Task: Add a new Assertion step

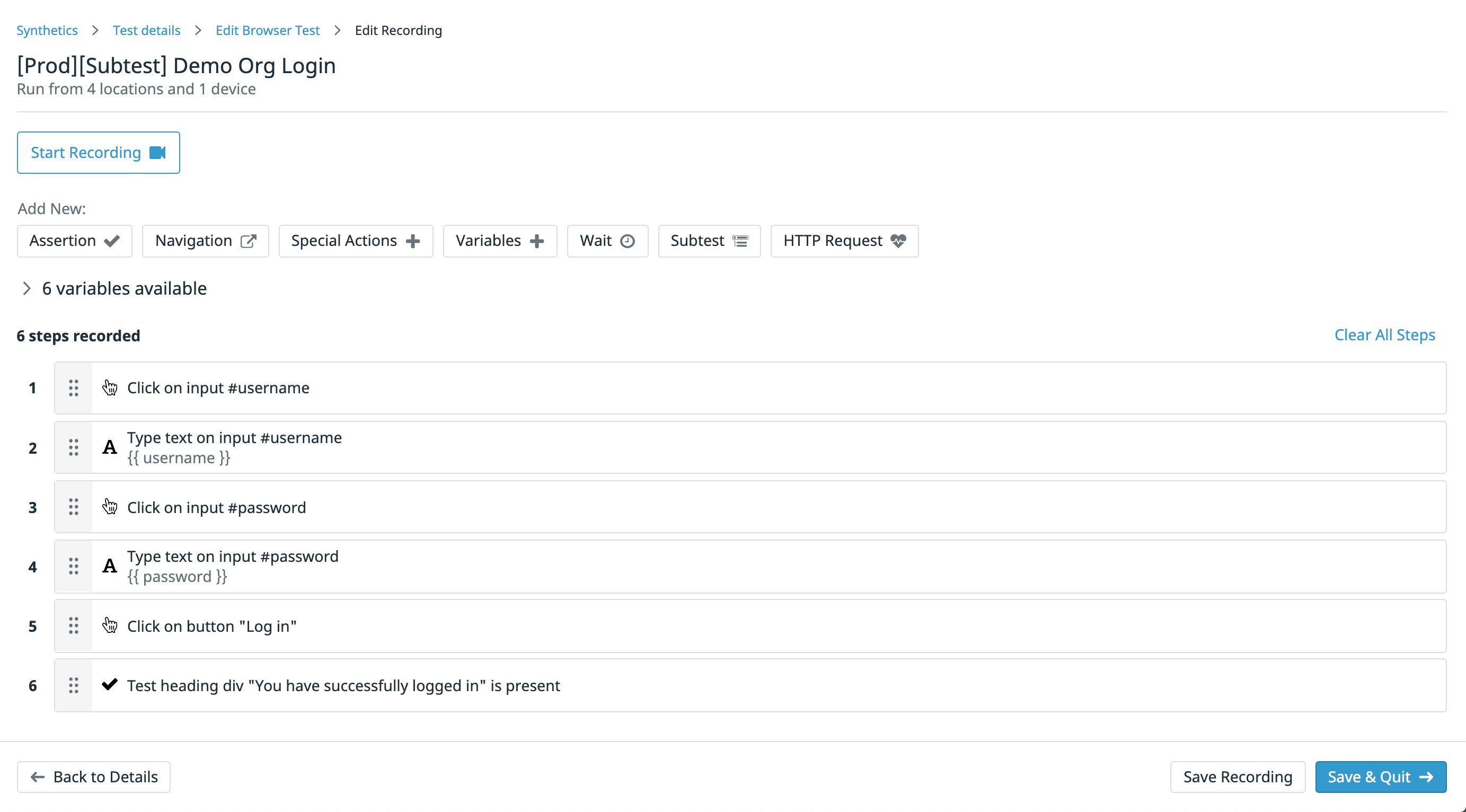Action: pos(74,241)
